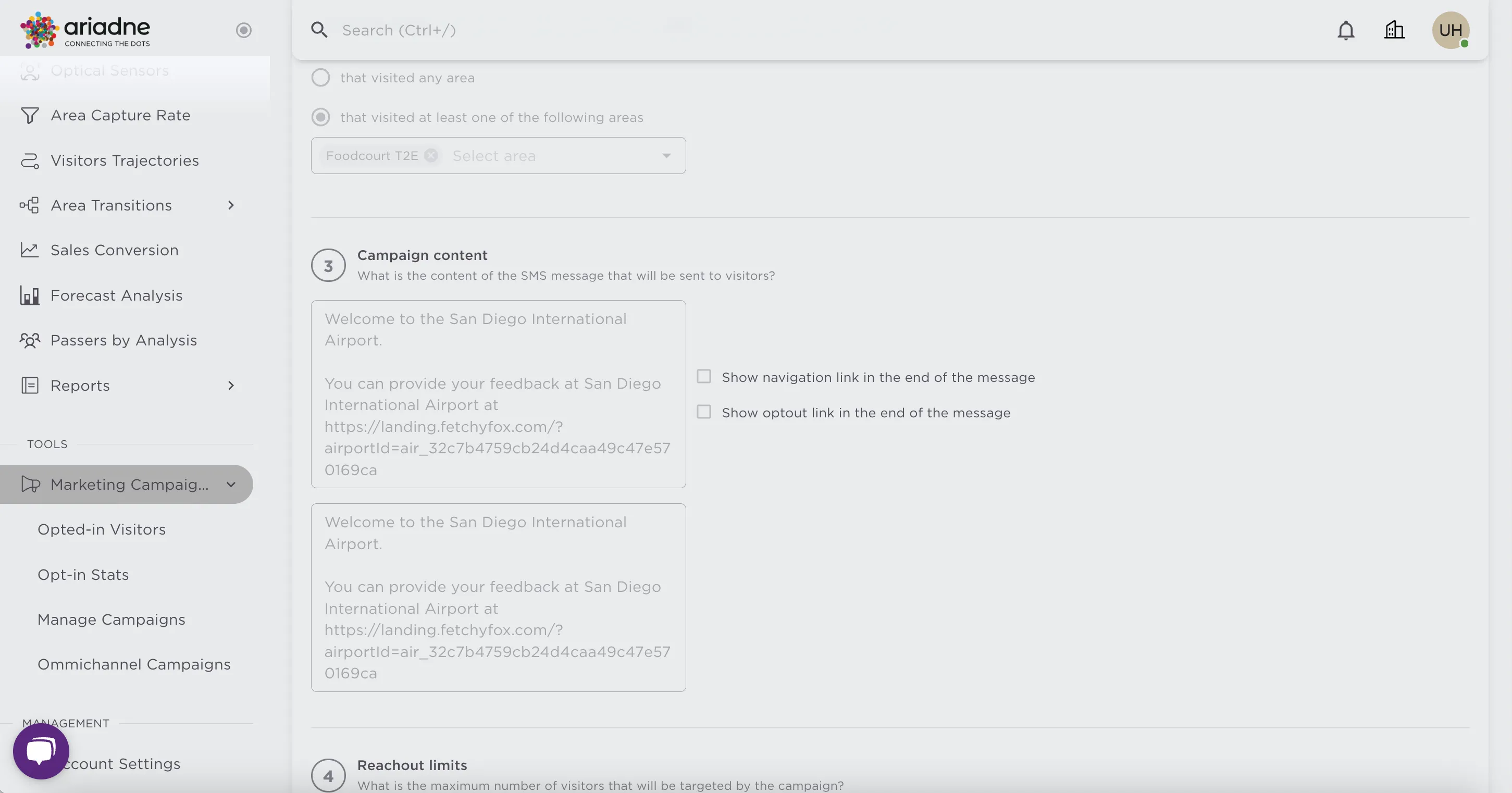Select the Sales Conversion chart icon
The width and height of the screenshot is (1512, 793).
30,250
